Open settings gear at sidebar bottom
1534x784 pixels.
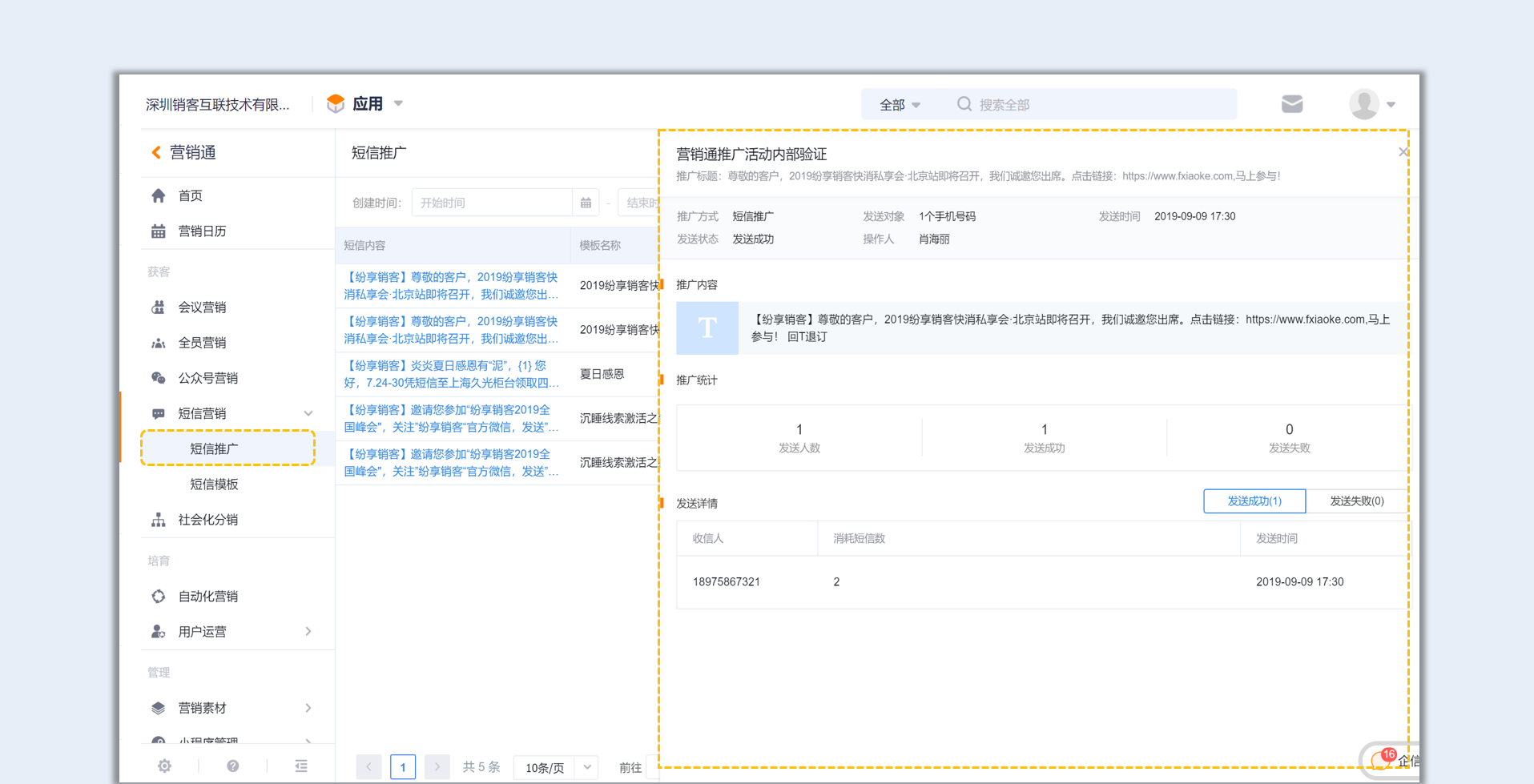[164, 766]
